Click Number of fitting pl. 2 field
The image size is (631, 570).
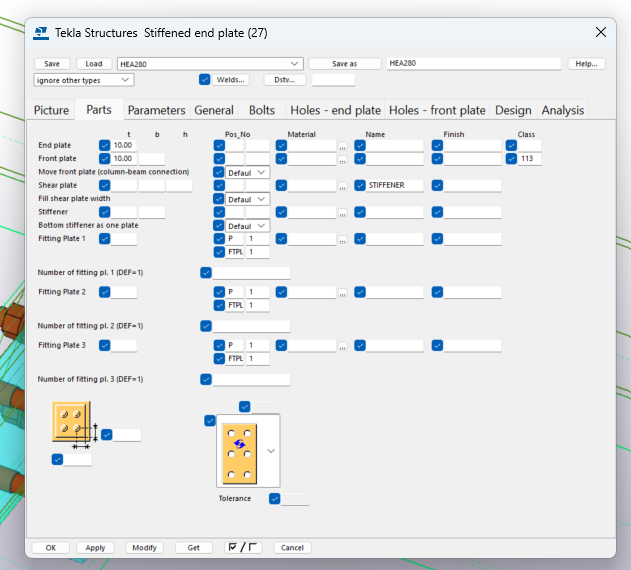click(x=251, y=326)
